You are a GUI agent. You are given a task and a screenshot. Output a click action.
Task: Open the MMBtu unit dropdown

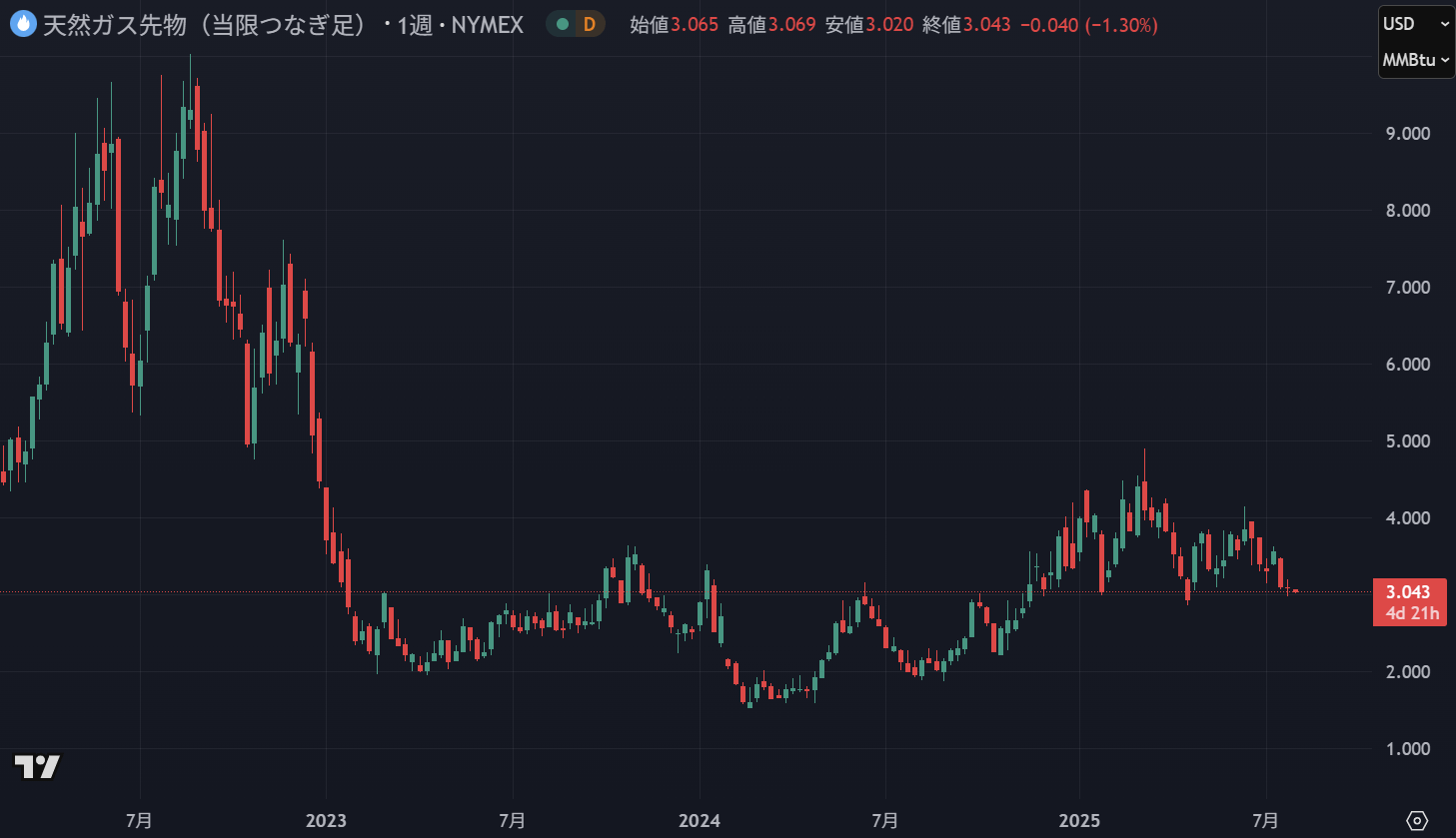[1416, 60]
